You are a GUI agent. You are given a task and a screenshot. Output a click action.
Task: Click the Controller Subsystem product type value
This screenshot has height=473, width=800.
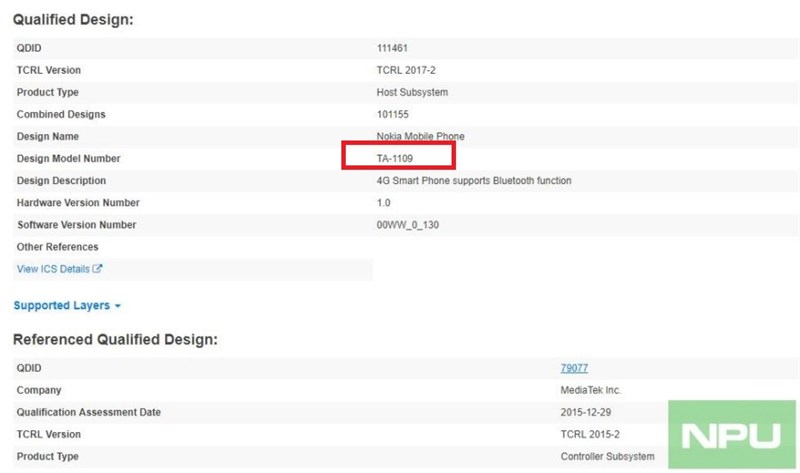click(609, 456)
